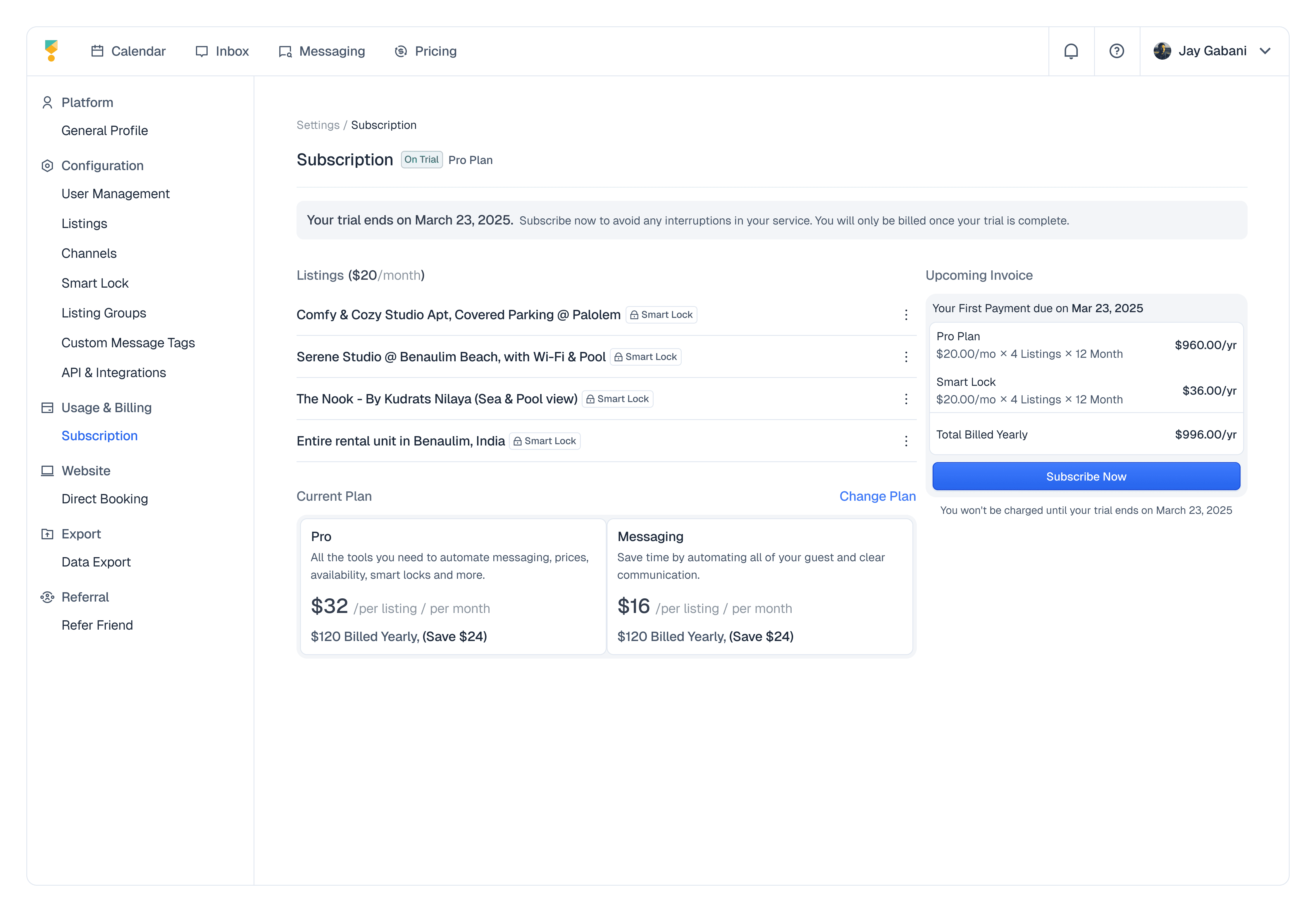This screenshot has width=1316, height=912.
Task: Click the Inbox chat bubble icon
Action: click(201, 51)
